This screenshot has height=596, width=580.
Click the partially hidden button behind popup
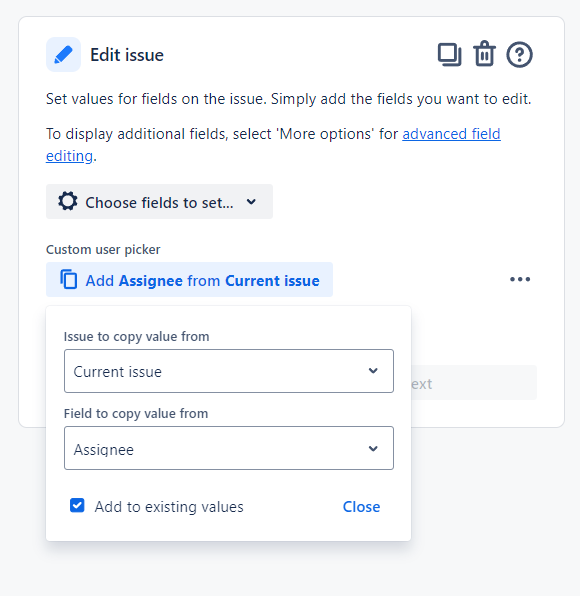tap(474, 383)
